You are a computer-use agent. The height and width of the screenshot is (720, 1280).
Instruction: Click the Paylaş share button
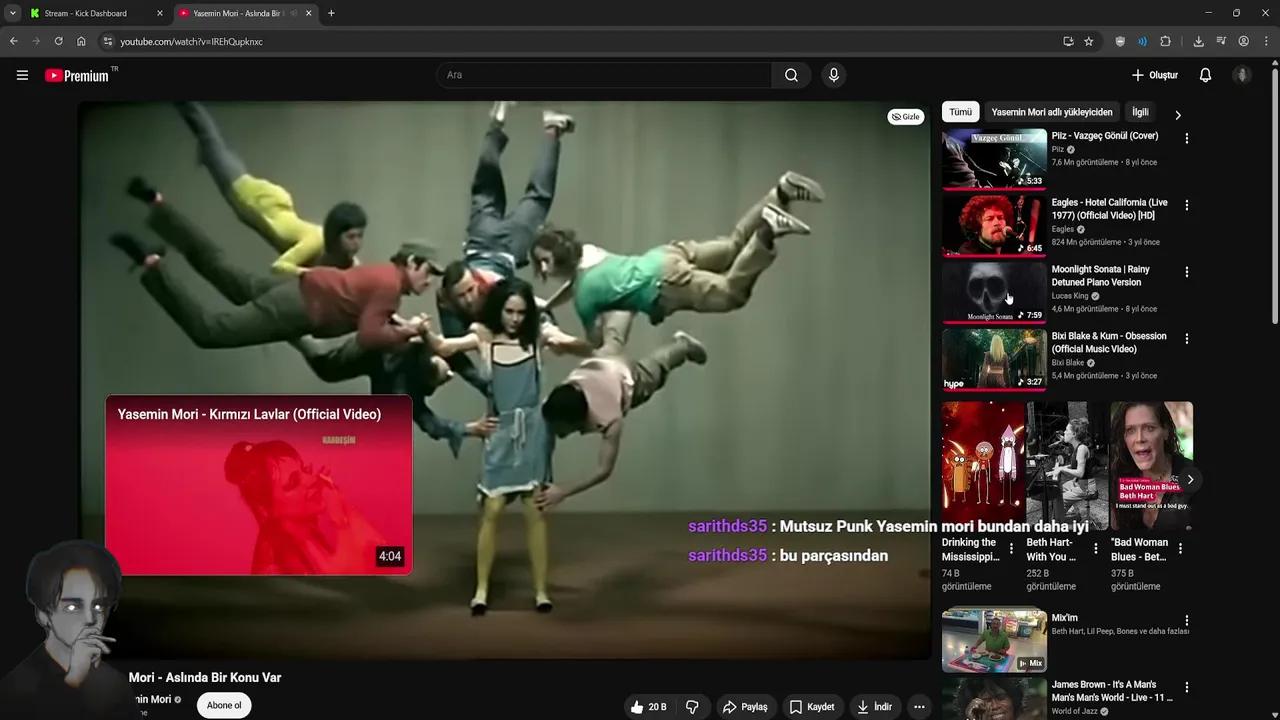click(x=745, y=707)
